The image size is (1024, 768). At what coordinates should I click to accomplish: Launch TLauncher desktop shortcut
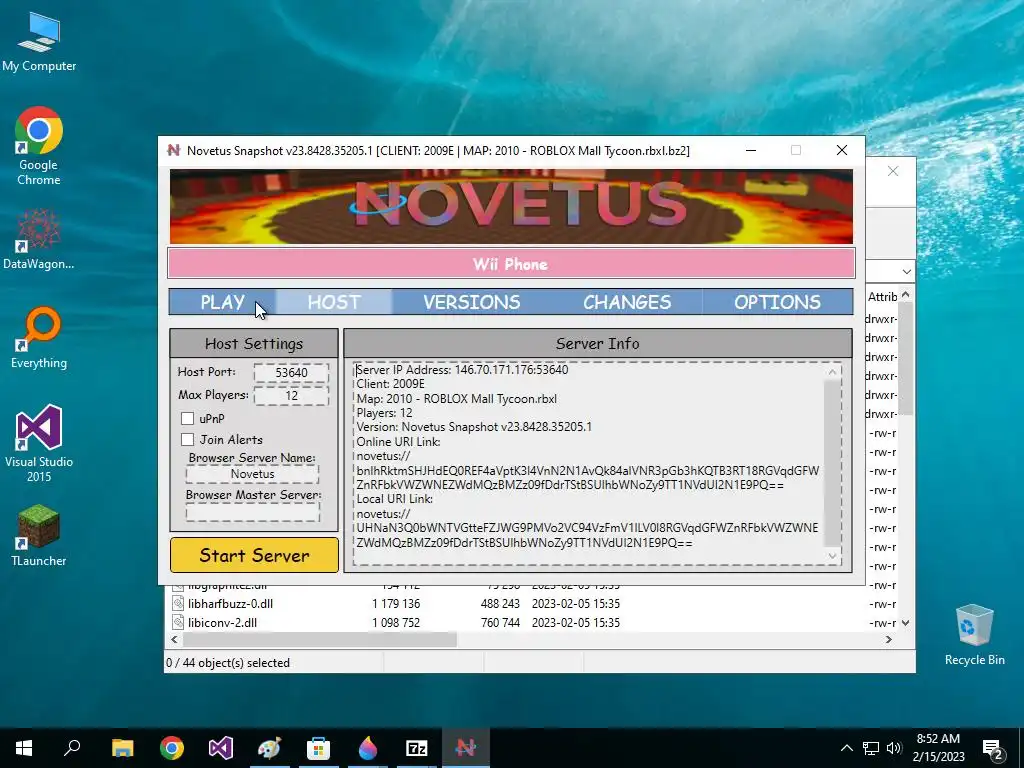pos(39,536)
